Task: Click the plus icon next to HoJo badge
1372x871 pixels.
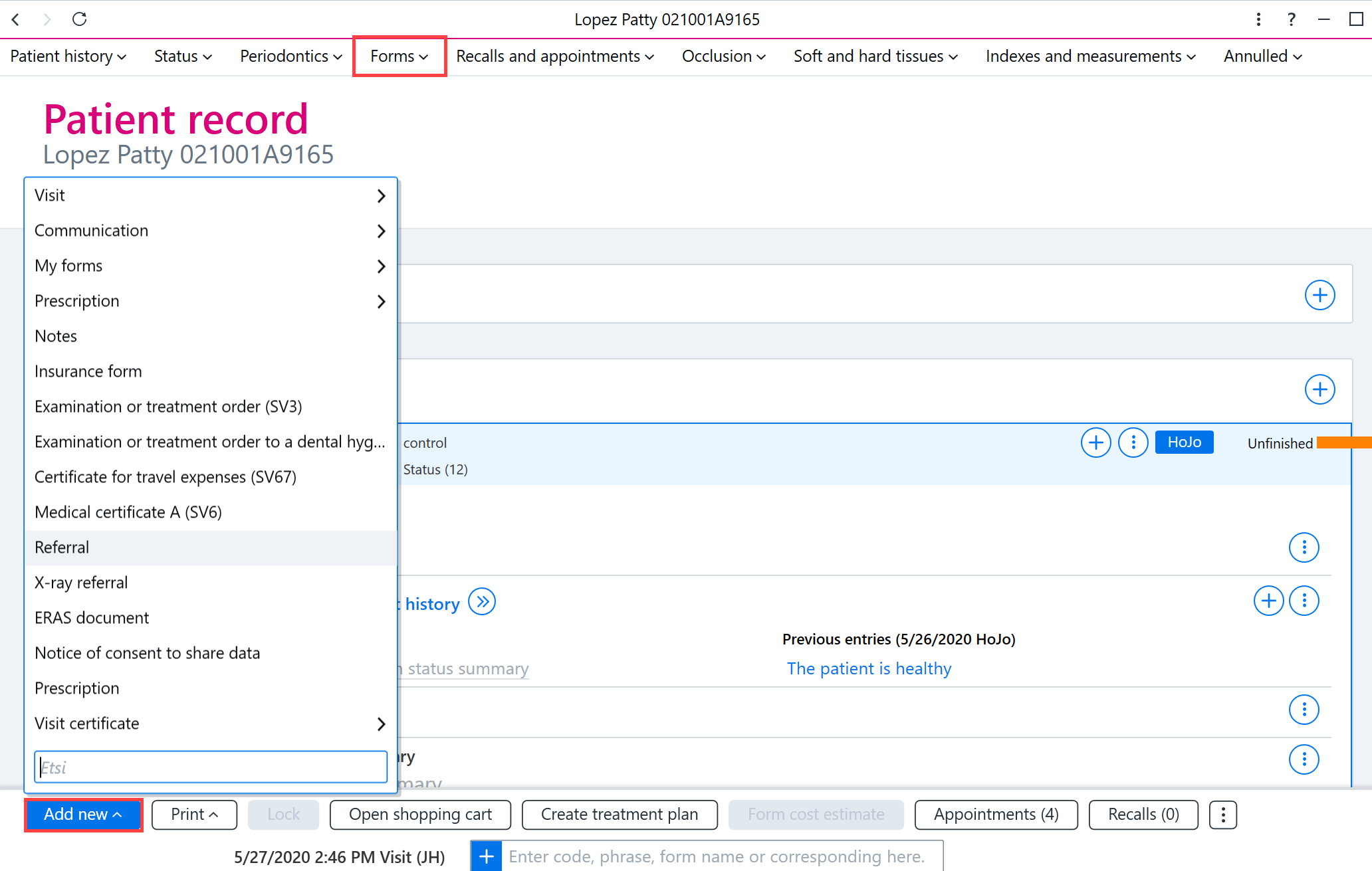Action: (1095, 442)
